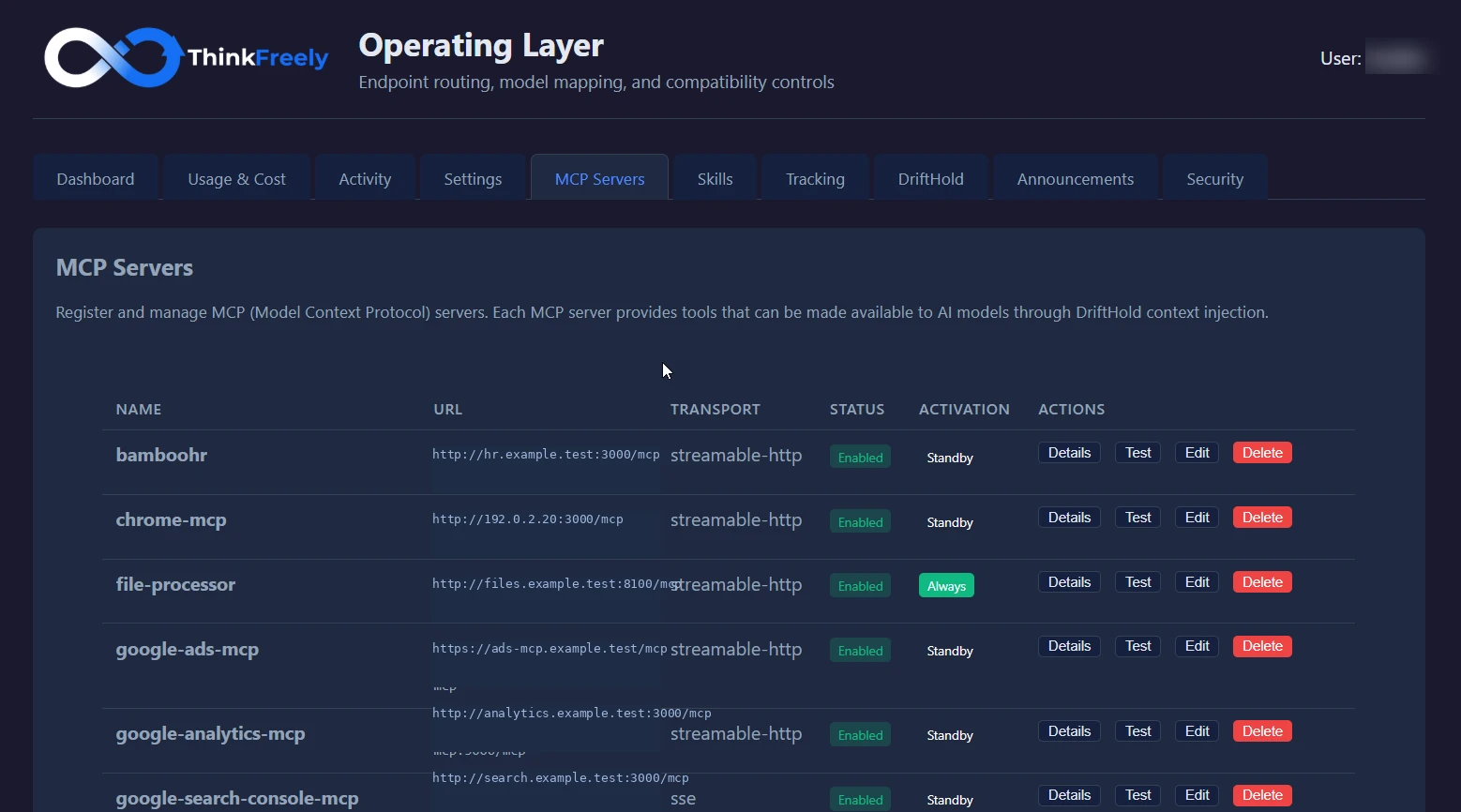Click the TRANSPORT column header

(x=715, y=409)
